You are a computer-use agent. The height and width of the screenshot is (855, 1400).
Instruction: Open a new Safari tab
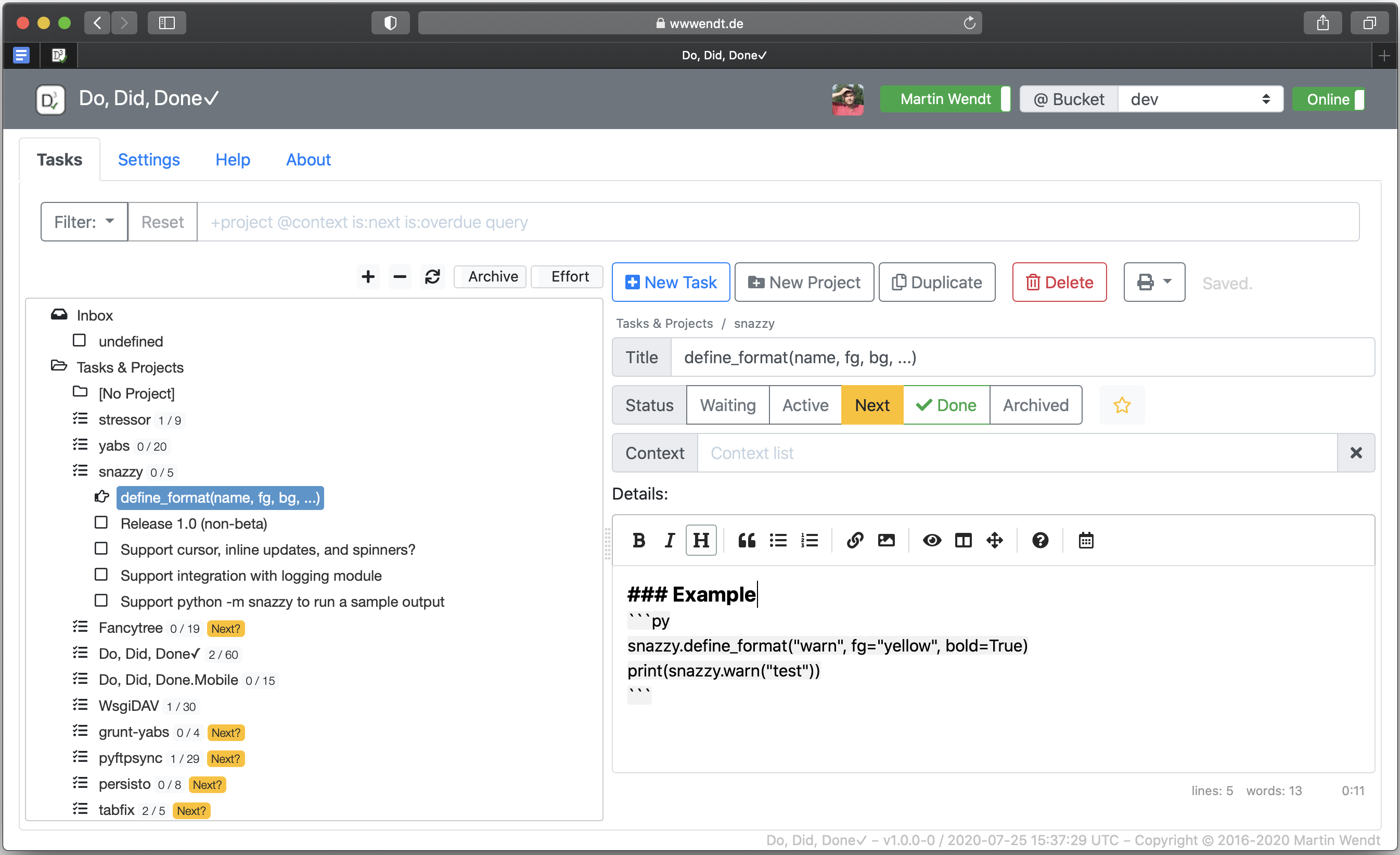[1384, 55]
